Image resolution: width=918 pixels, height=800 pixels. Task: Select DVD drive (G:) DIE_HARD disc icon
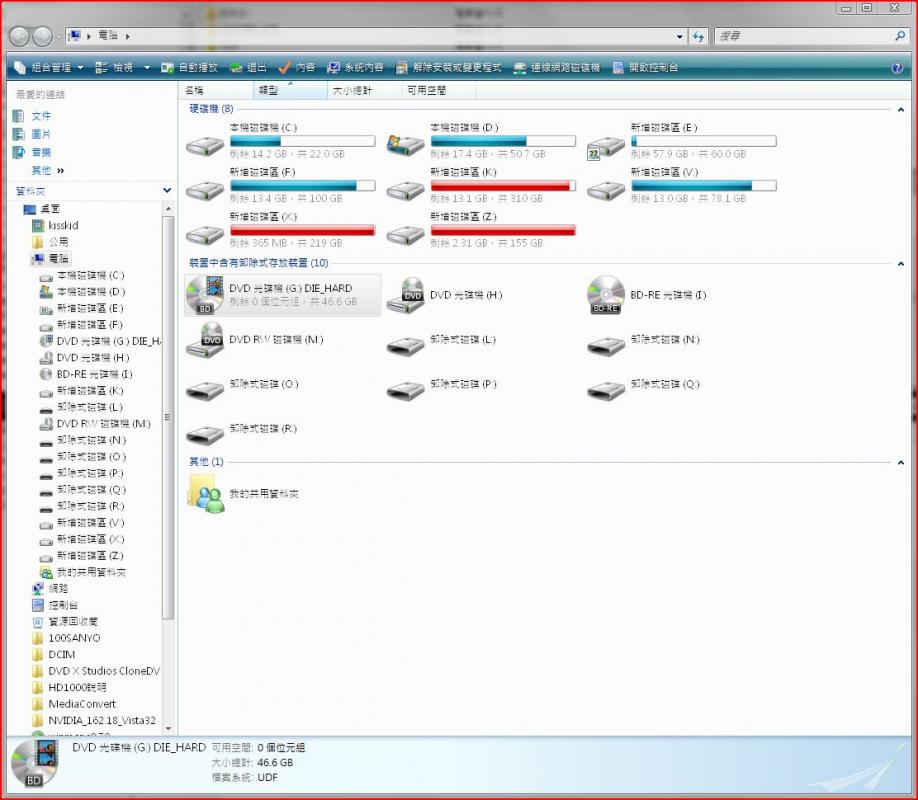point(205,295)
